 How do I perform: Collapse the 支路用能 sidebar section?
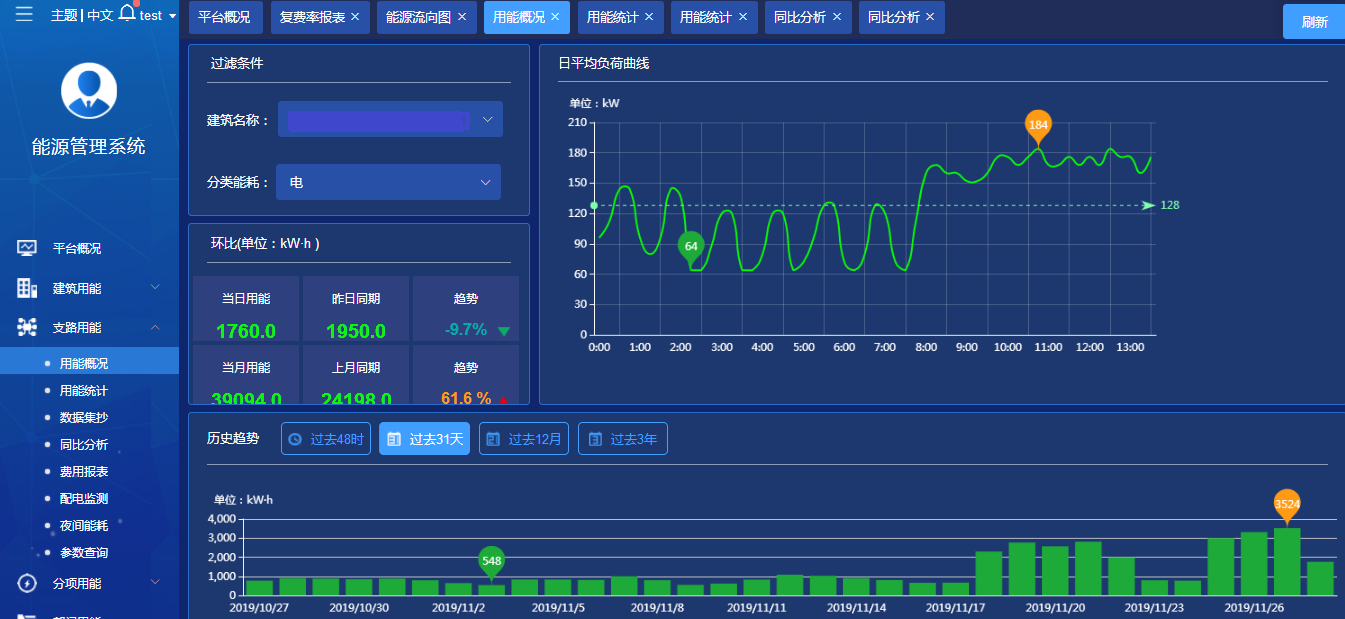(x=155, y=327)
